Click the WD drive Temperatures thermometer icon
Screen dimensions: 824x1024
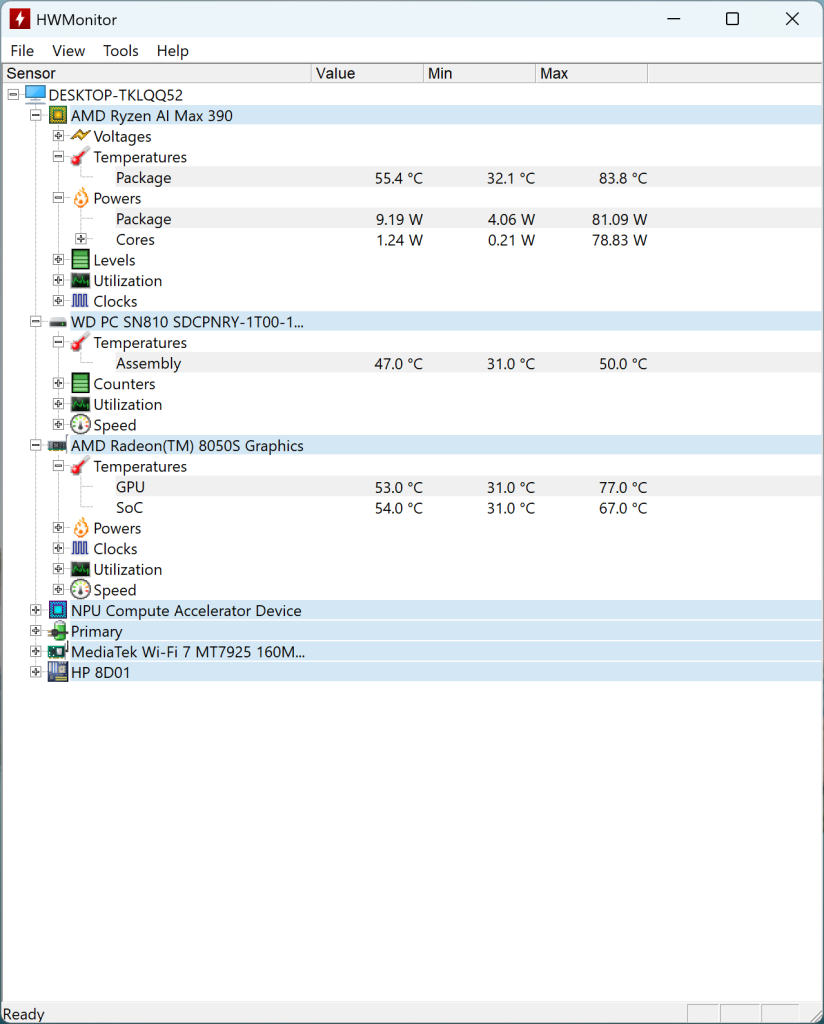[x=80, y=342]
